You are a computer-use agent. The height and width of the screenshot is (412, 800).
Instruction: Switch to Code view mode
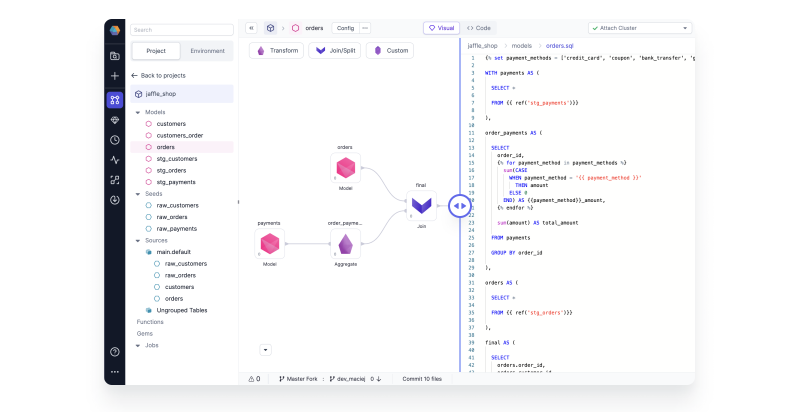pyautogui.click(x=479, y=28)
